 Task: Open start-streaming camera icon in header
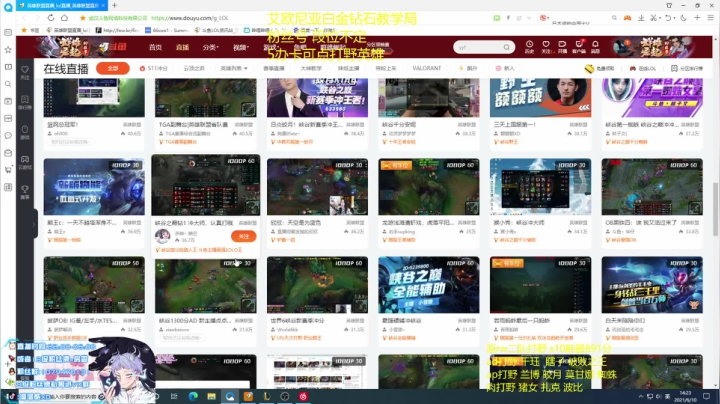coord(562,46)
